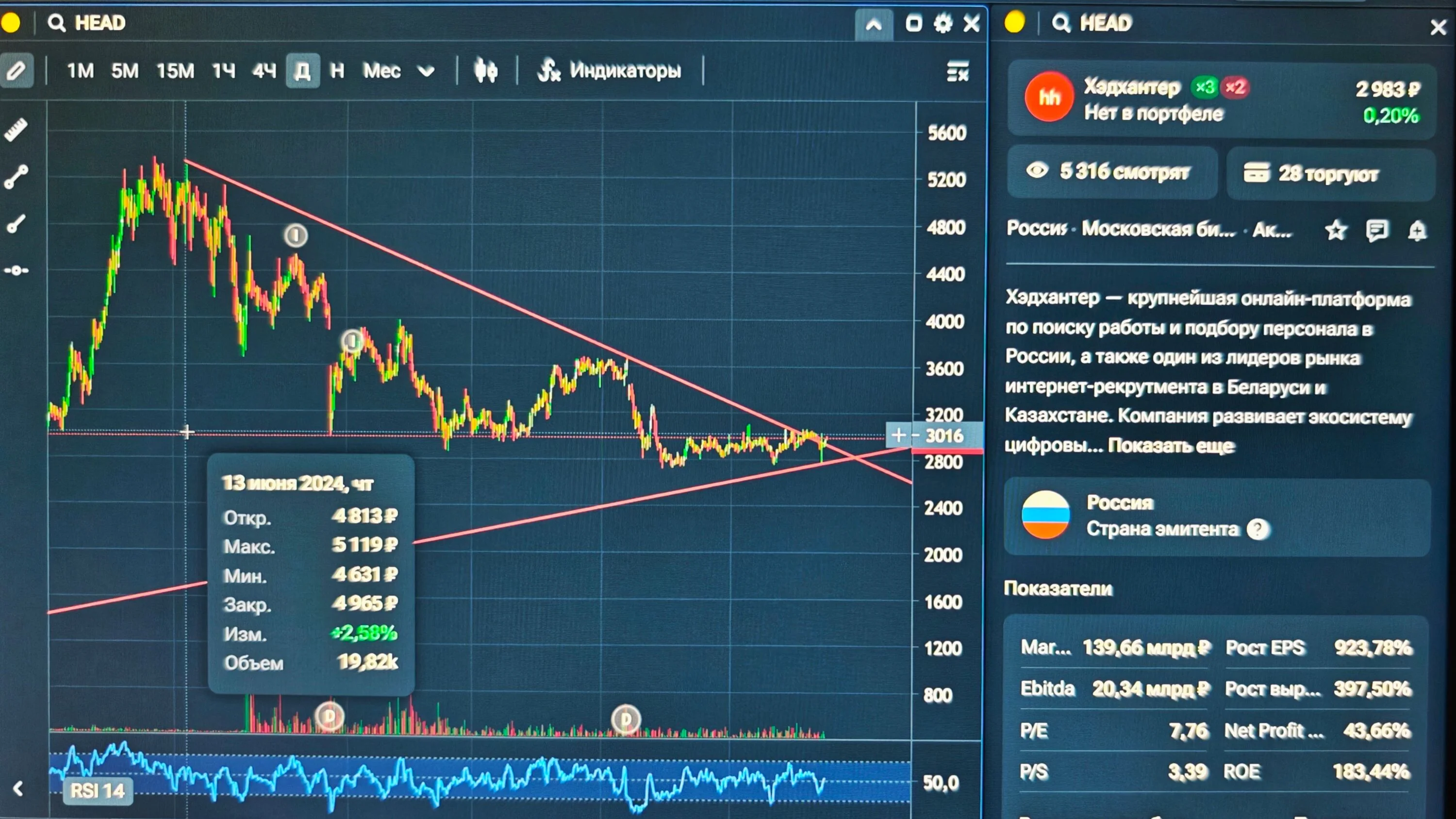Select the Н weekly timeframe

click(x=337, y=71)
